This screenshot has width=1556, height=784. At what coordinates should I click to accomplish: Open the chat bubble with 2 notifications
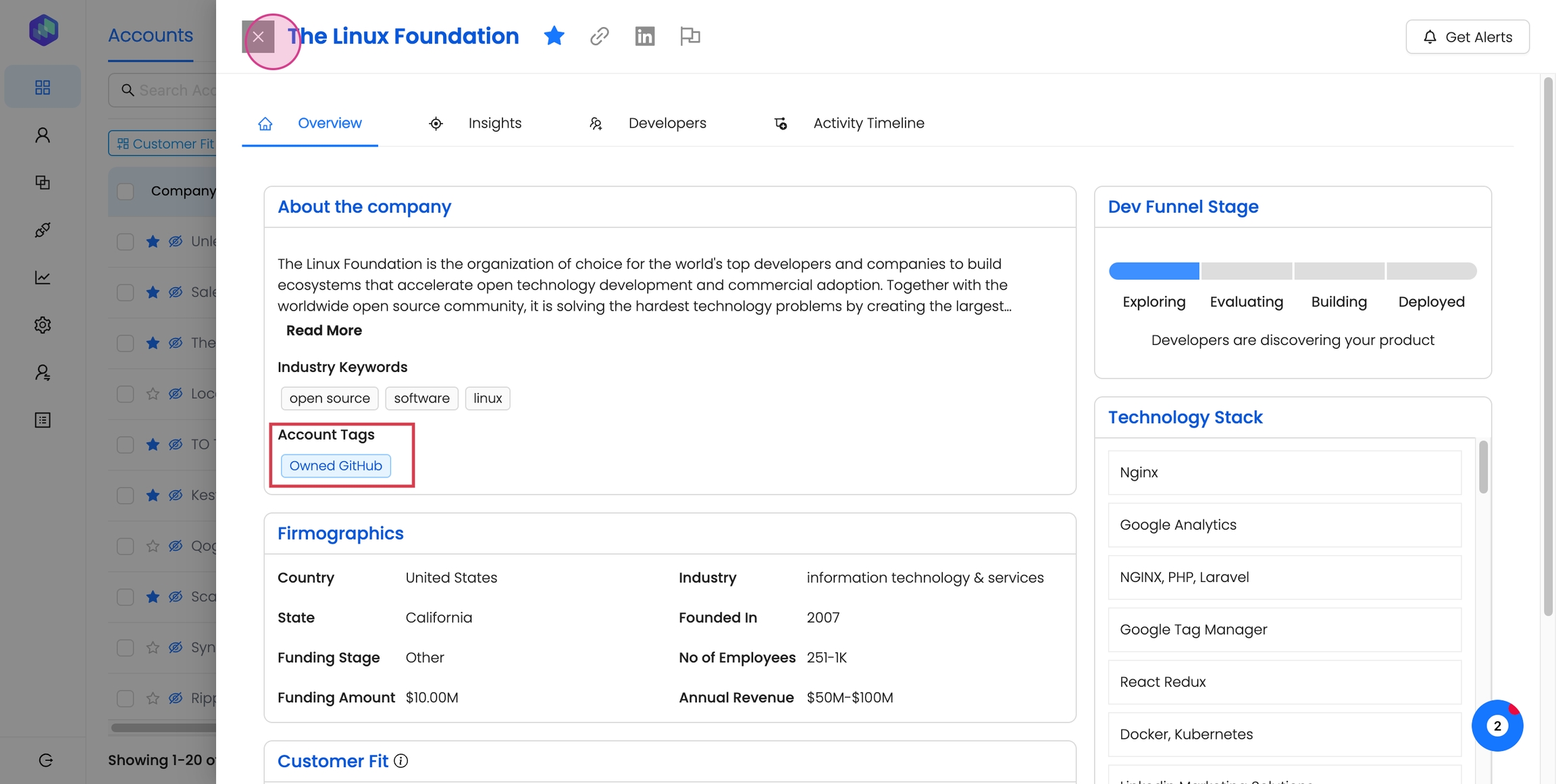(x=1497, y=726)
